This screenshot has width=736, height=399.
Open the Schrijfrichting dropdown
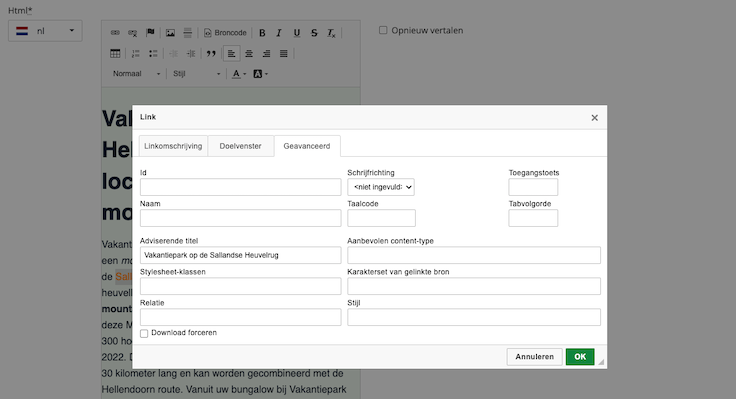coord(381,187)
